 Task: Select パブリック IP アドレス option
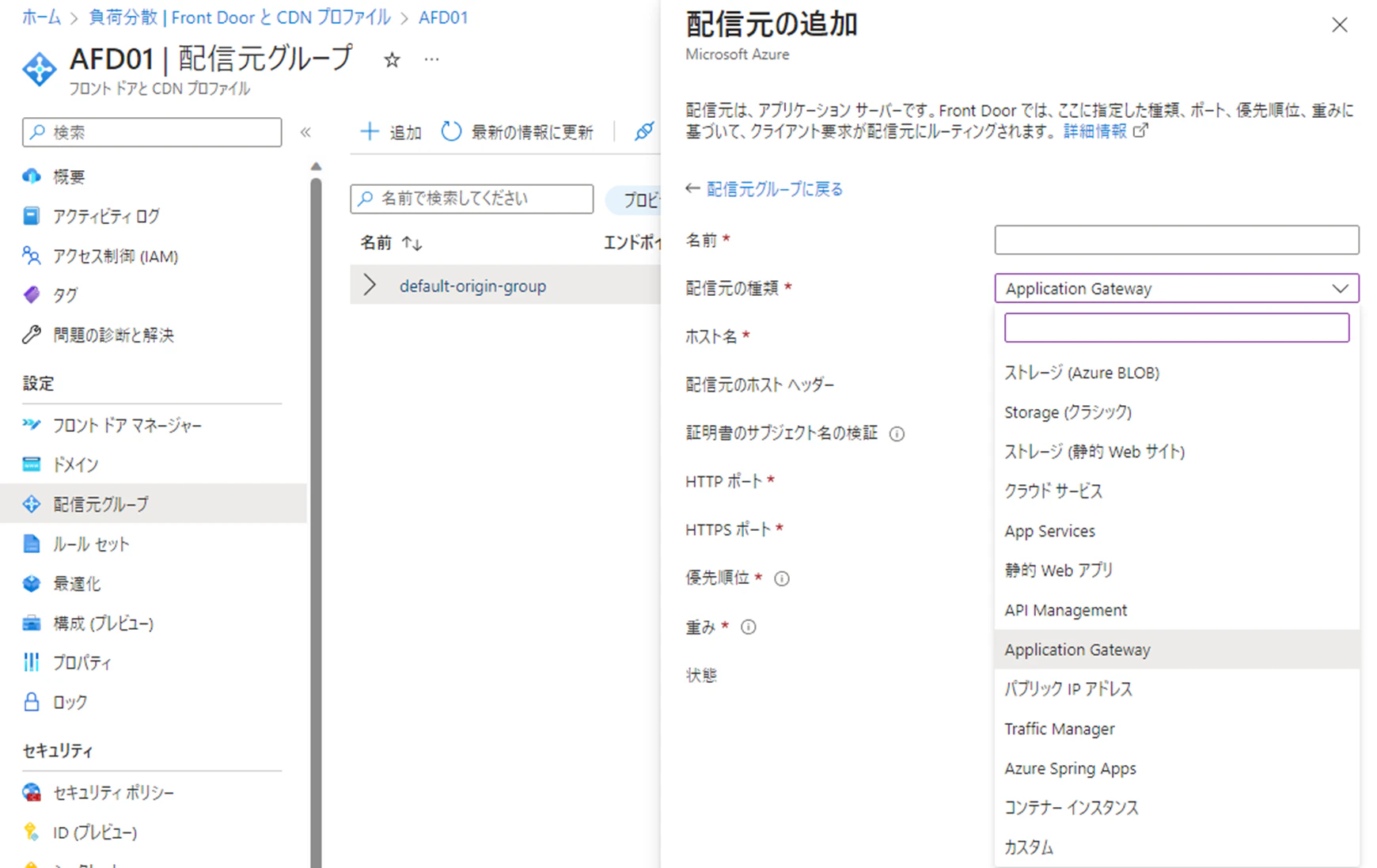1177,689
